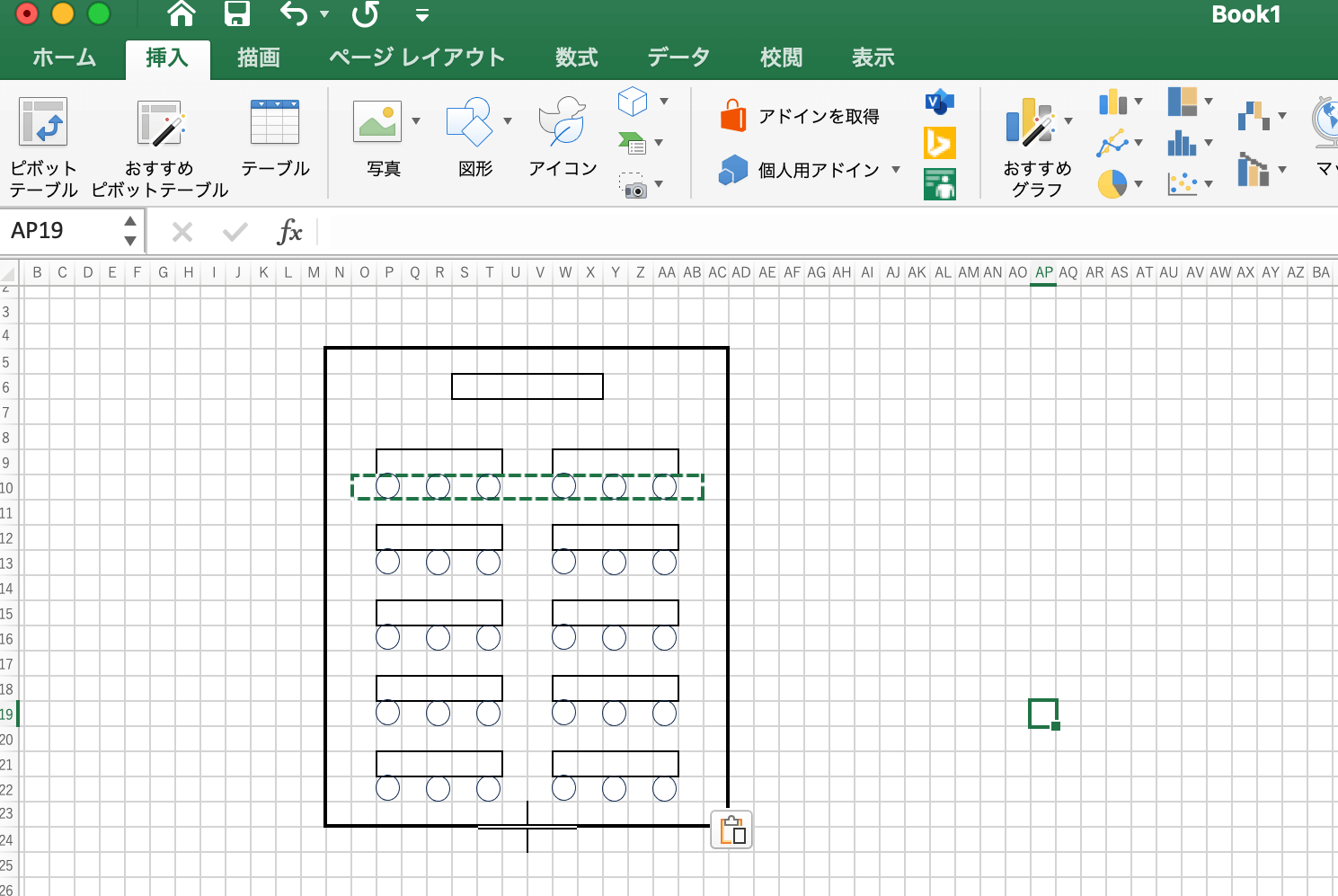Screen dimensions: 1338x896
Task: Click the おすすめピボットテーブル icon
Action: [x=160, y=123]
